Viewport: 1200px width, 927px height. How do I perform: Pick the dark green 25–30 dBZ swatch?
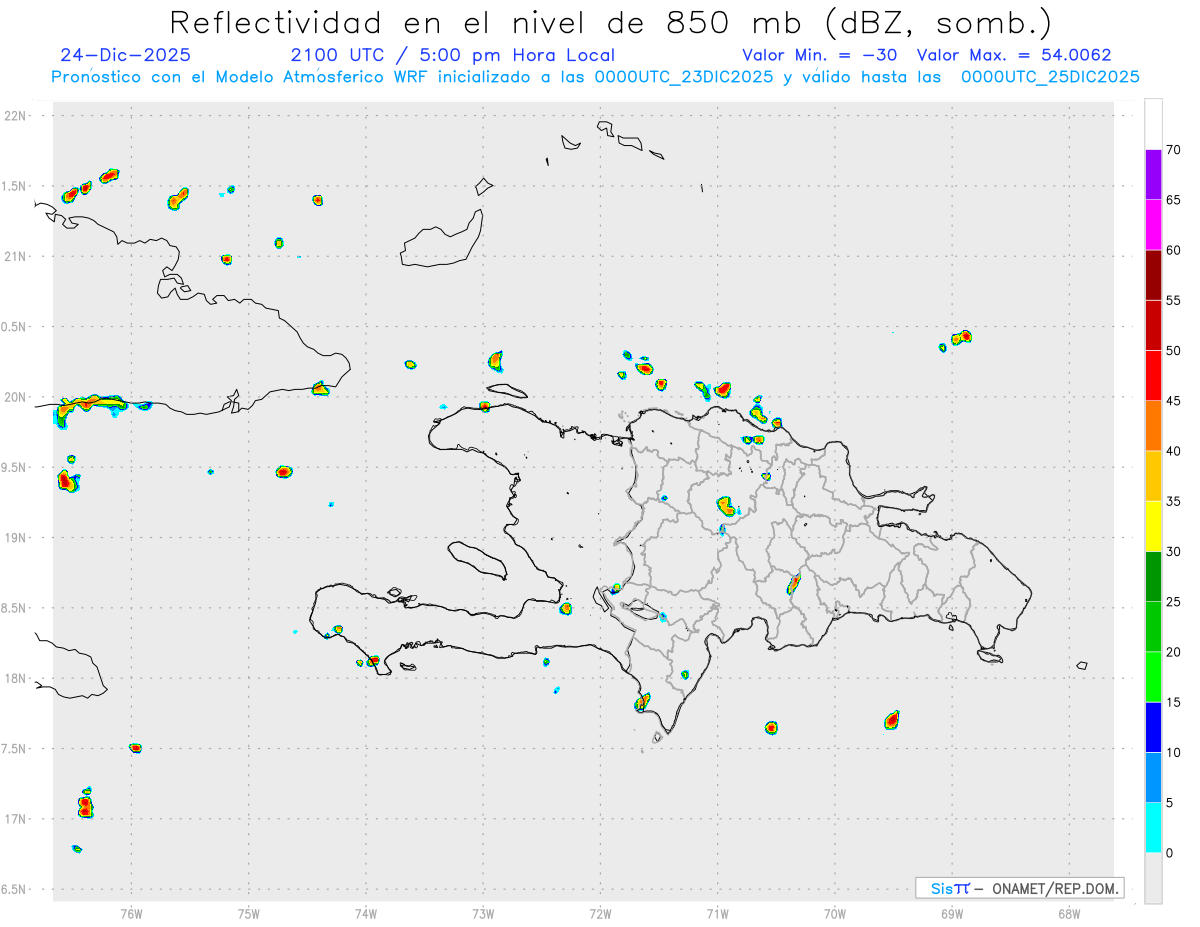click(1153, 576)
